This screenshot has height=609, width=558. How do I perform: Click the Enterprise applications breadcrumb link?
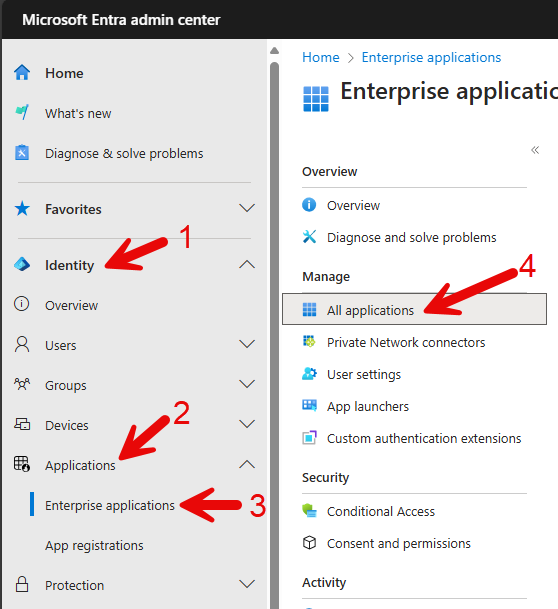pos(431,57)
